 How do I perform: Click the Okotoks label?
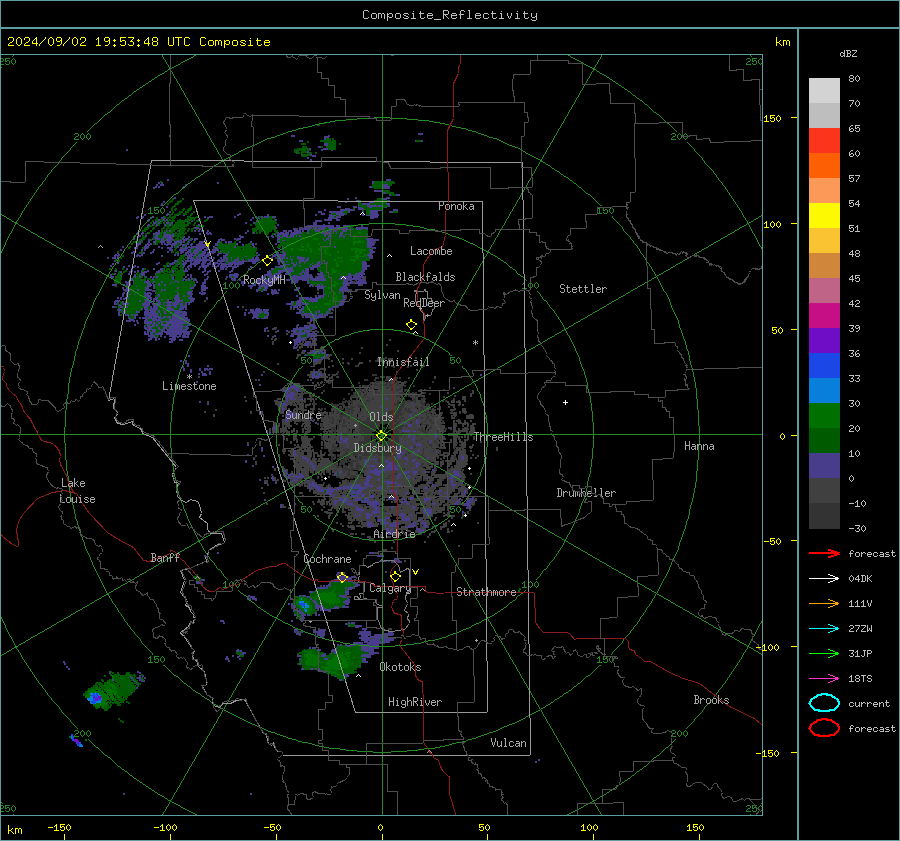tap(400, 667)
